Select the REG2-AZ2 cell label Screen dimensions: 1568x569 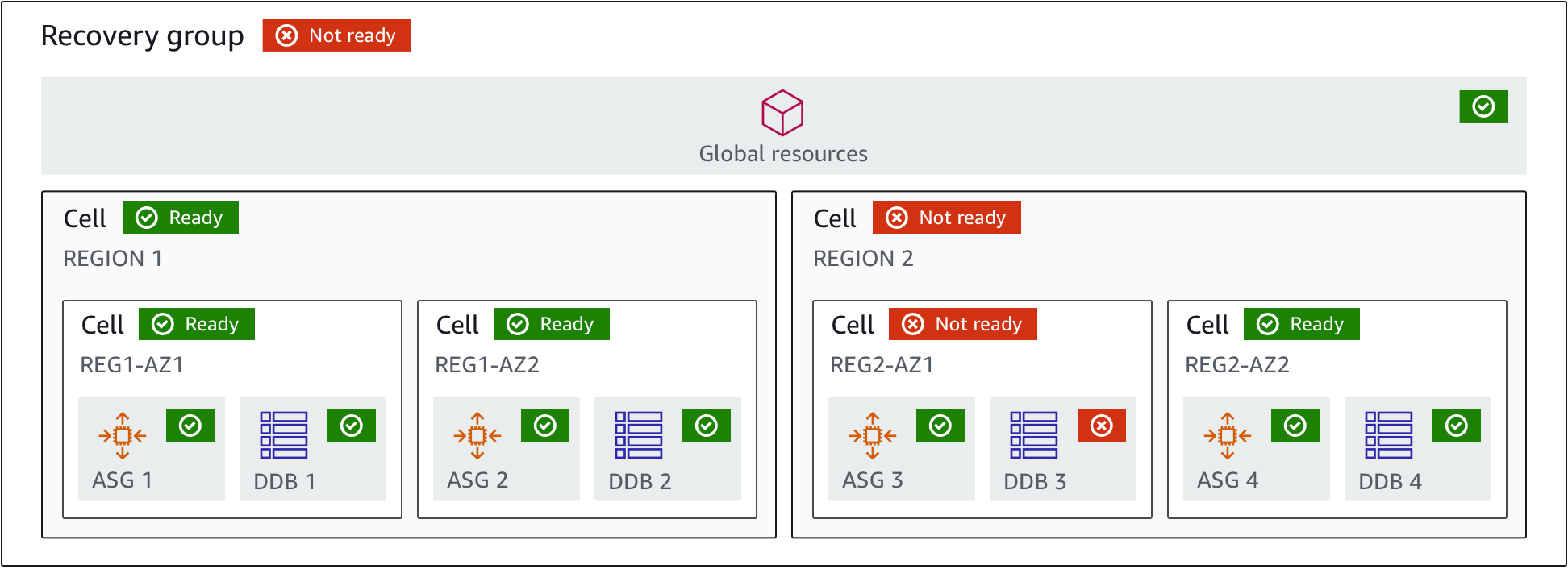click(1236, 365)
